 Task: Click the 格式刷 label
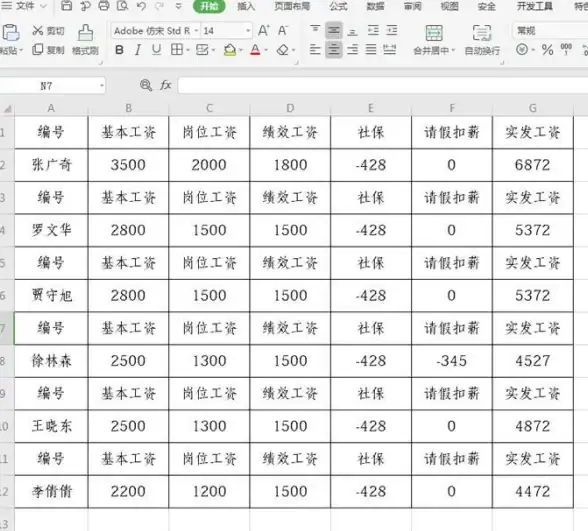click(86, 50)
